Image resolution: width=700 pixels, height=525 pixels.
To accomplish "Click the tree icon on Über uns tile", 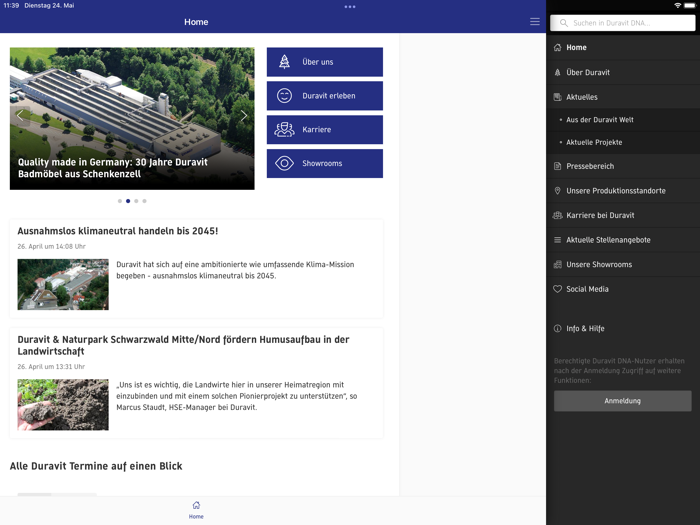I will coord(284,62).
